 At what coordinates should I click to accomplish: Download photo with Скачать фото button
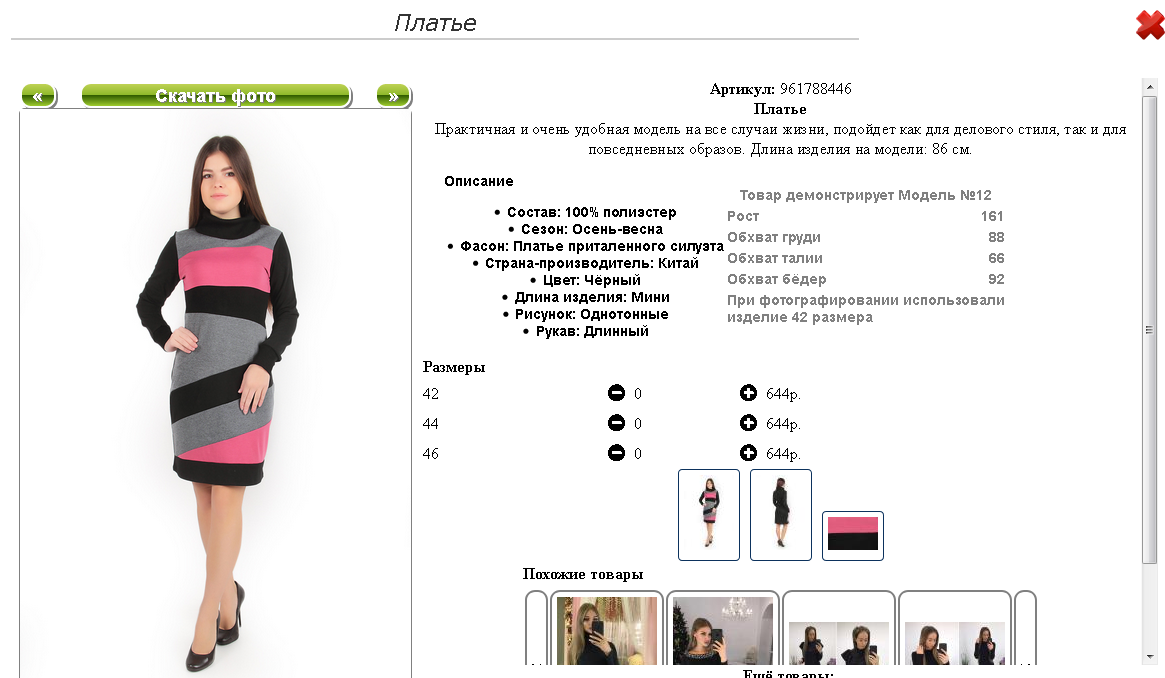pos(215,96)
